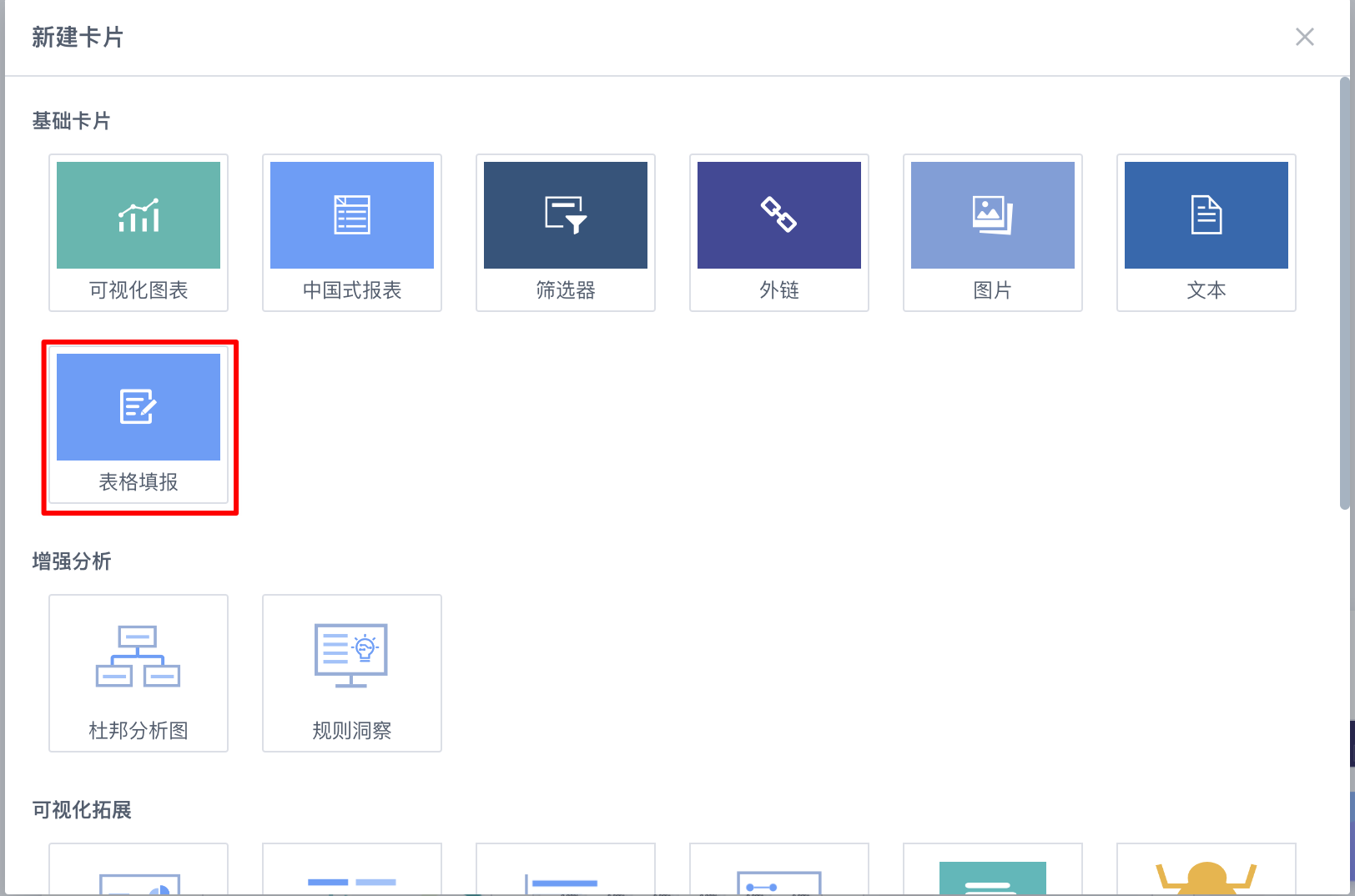Close the 新建卡片 dialog
1355x896 pixels.
(x=1305, y=38)
